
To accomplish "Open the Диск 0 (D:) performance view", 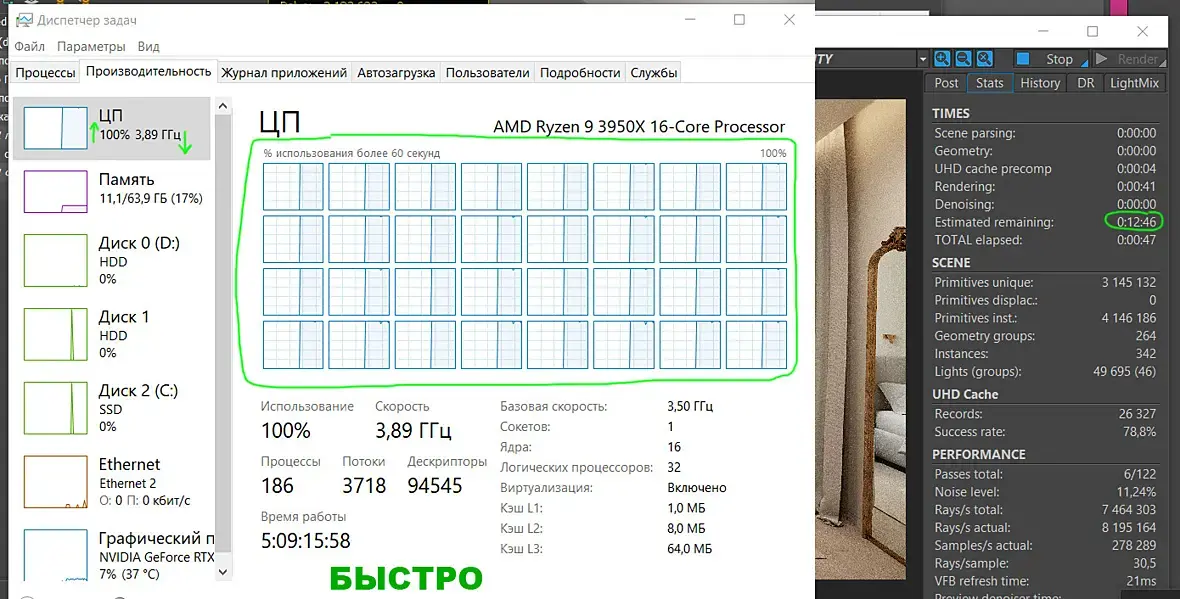I will (x=112, y=260).
